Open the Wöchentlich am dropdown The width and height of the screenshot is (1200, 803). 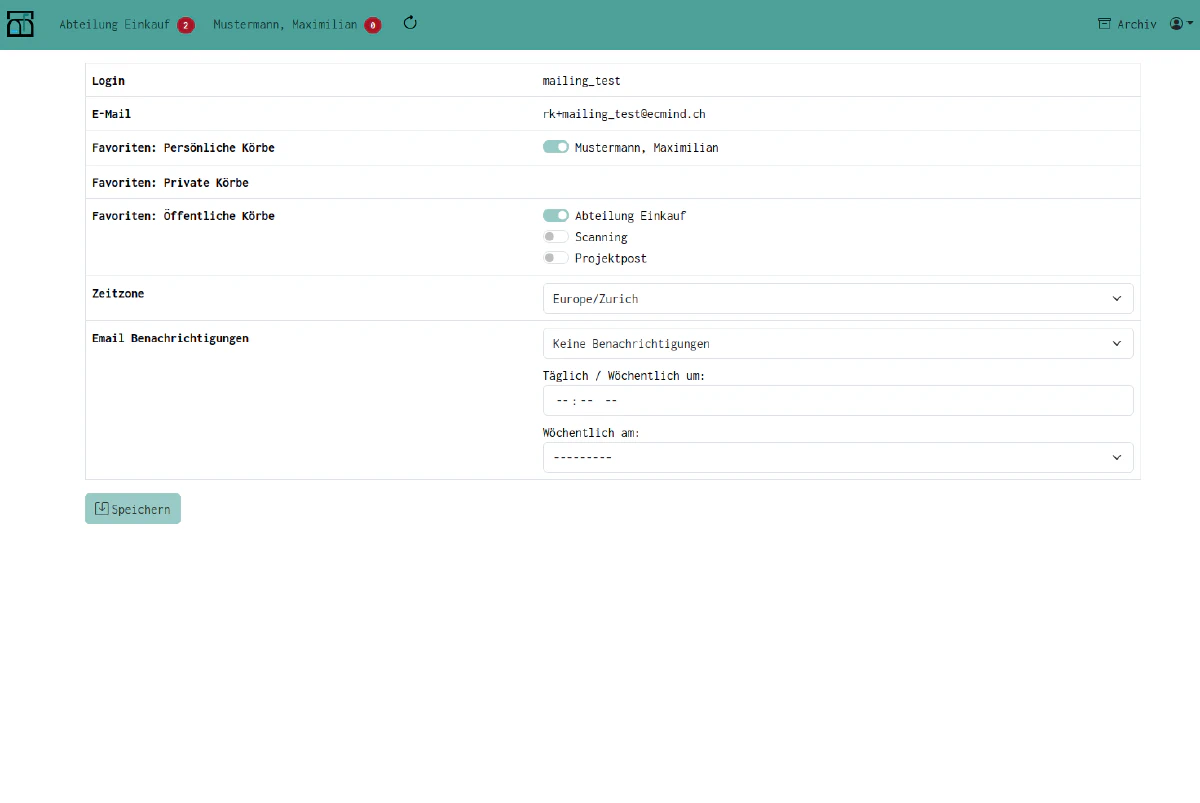click(838, 457)
